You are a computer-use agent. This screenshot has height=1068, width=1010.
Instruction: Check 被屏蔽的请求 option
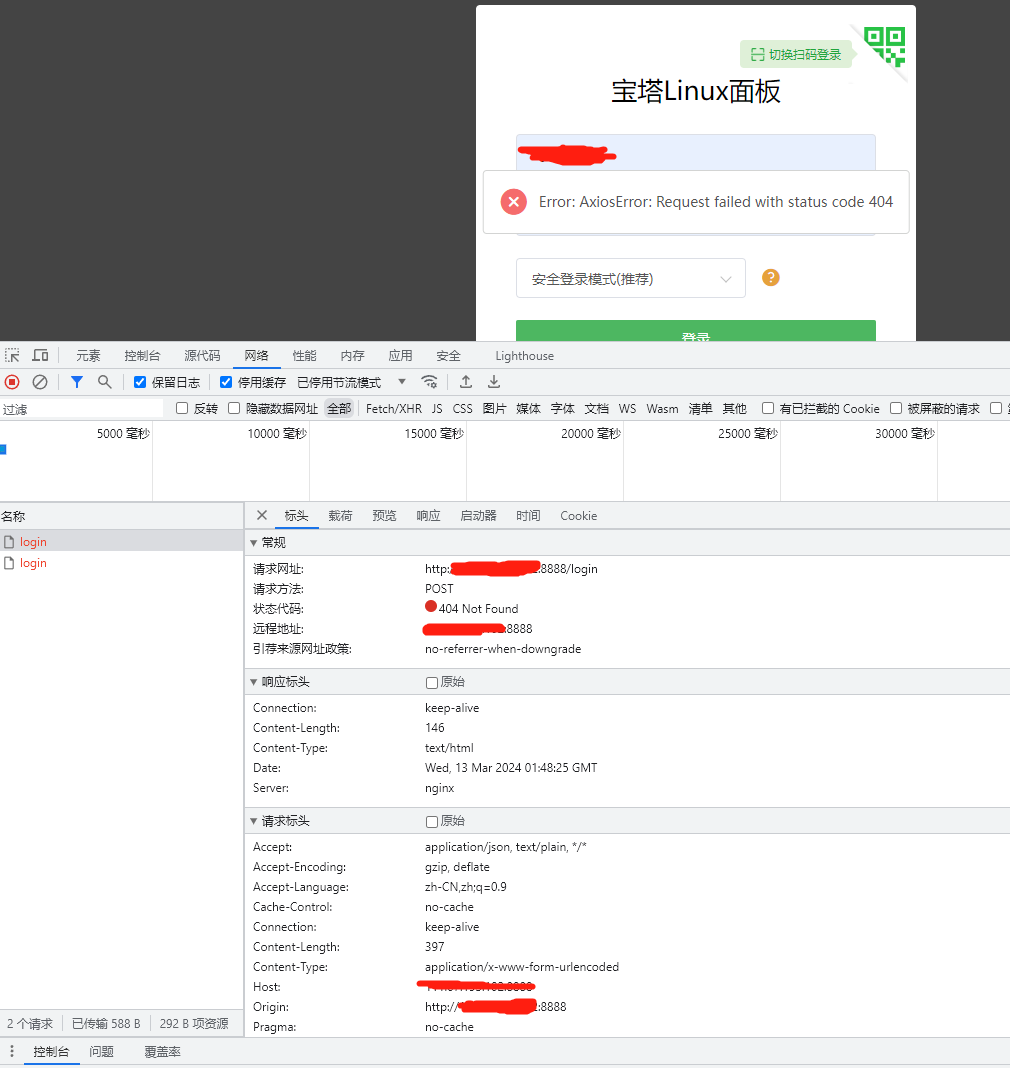pos(896,408)
